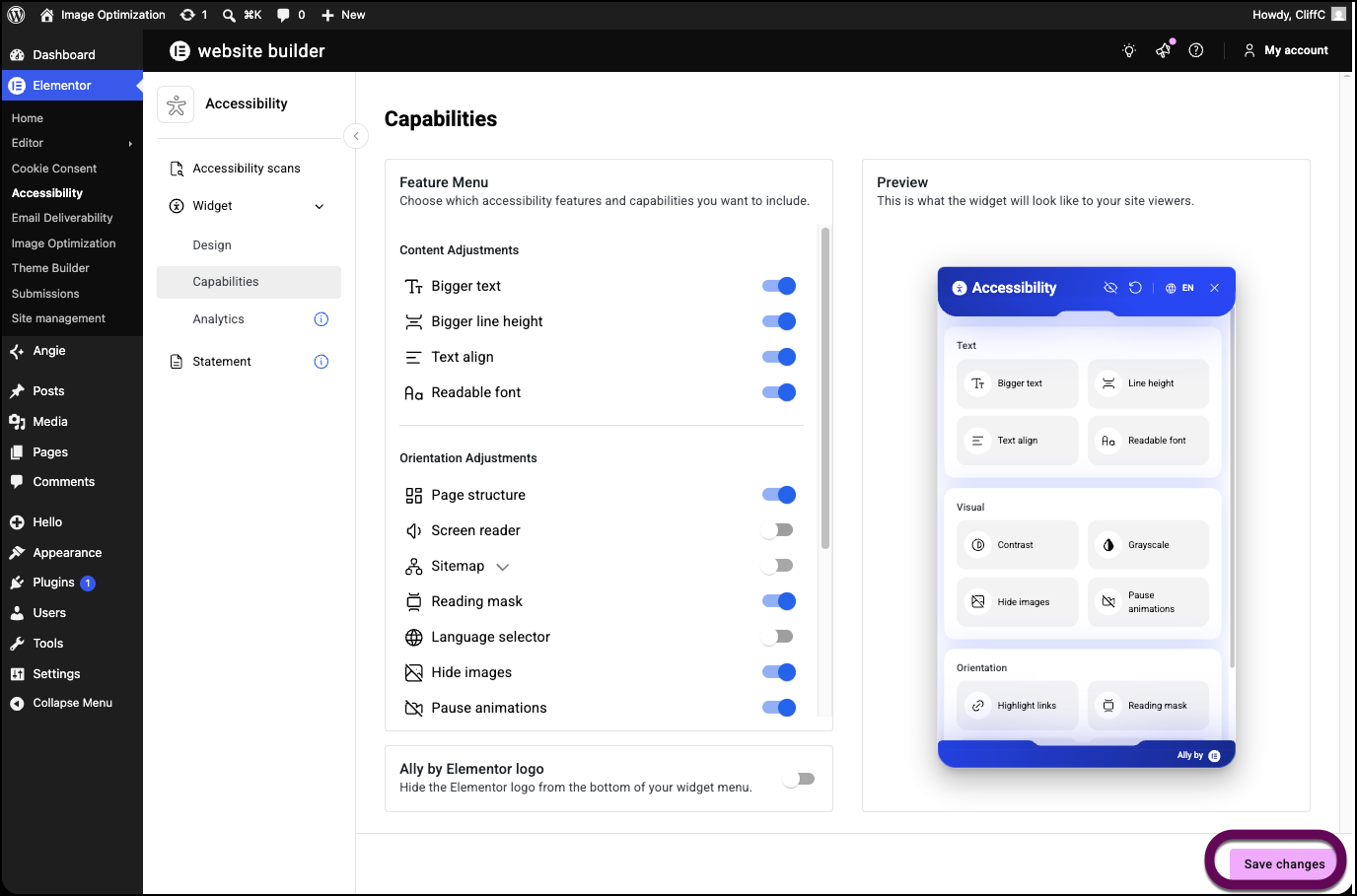Close the preview widget with X

coord(1215,288)
